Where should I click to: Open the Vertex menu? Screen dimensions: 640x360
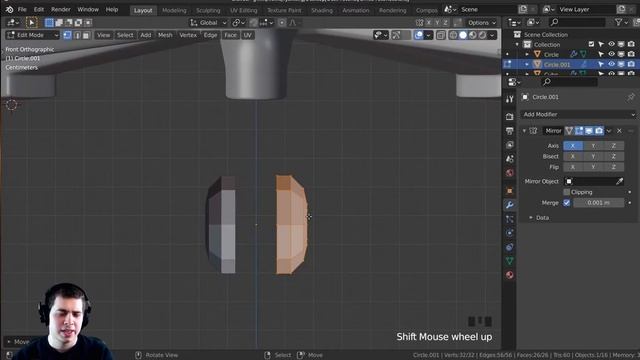point(188,36)
